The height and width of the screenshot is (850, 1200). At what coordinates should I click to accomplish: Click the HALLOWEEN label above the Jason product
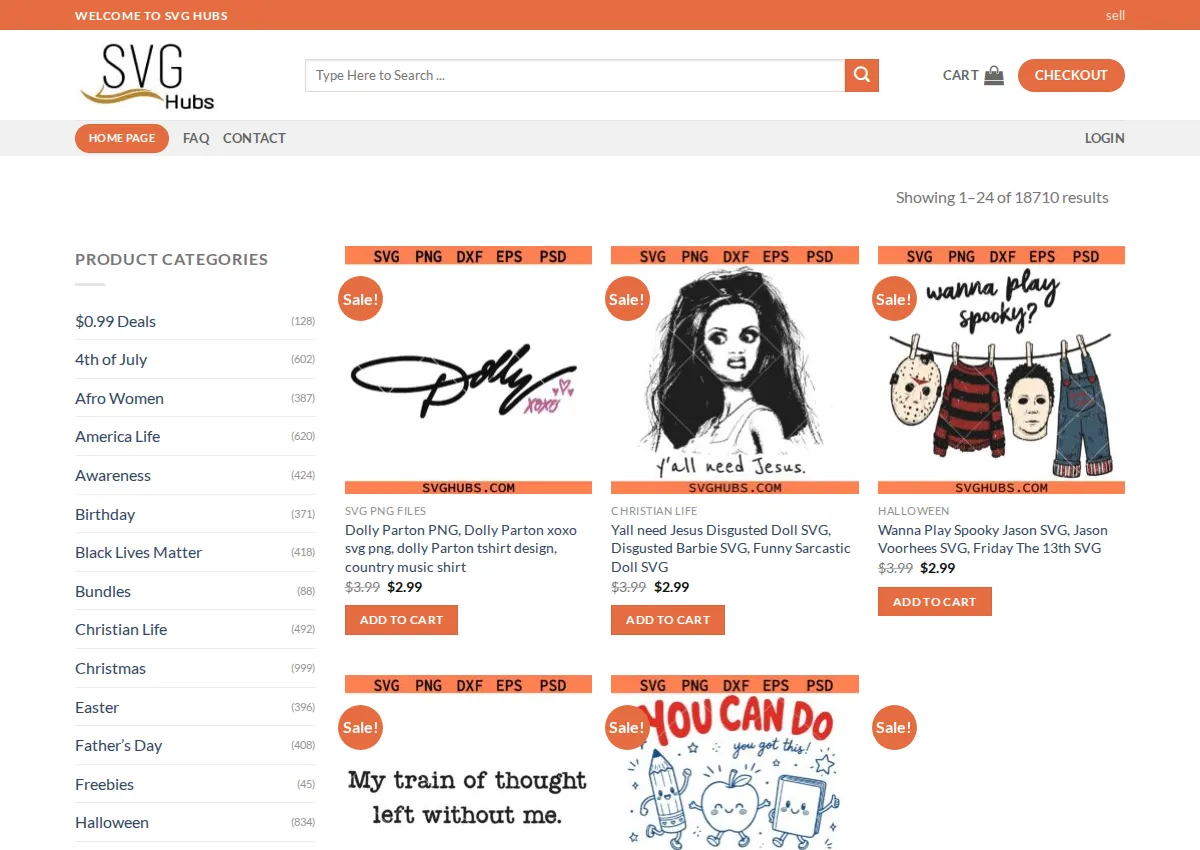914,511
